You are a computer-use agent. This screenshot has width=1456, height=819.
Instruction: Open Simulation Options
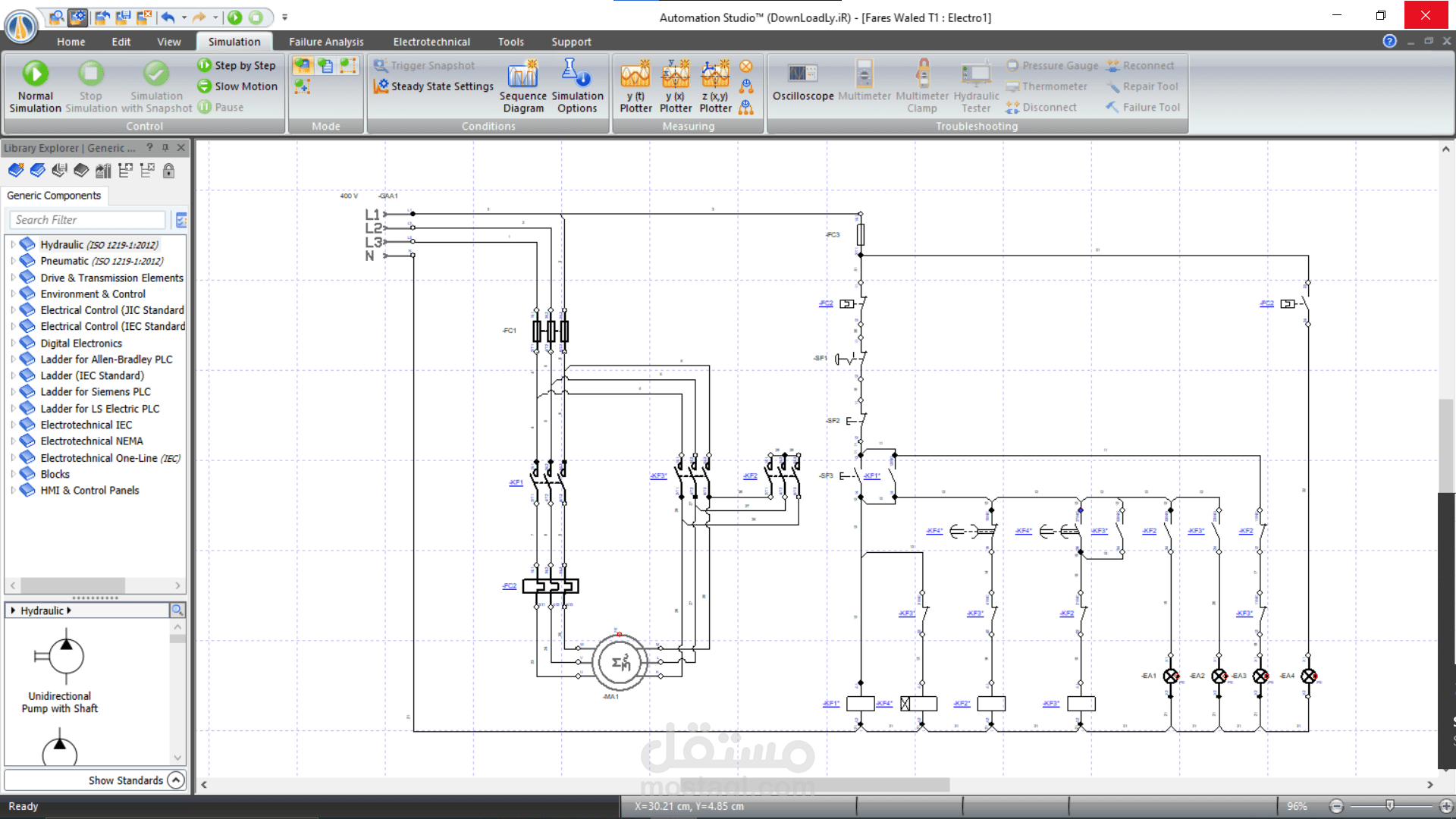click(577, 86)
